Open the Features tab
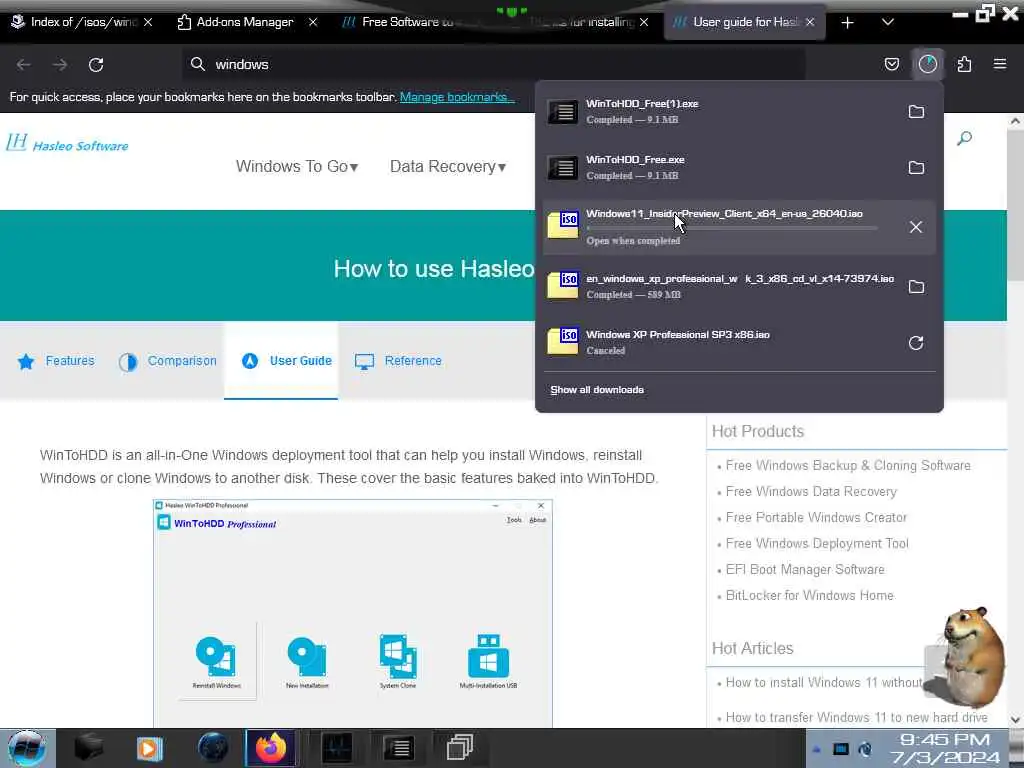 [x=56, y=361]
